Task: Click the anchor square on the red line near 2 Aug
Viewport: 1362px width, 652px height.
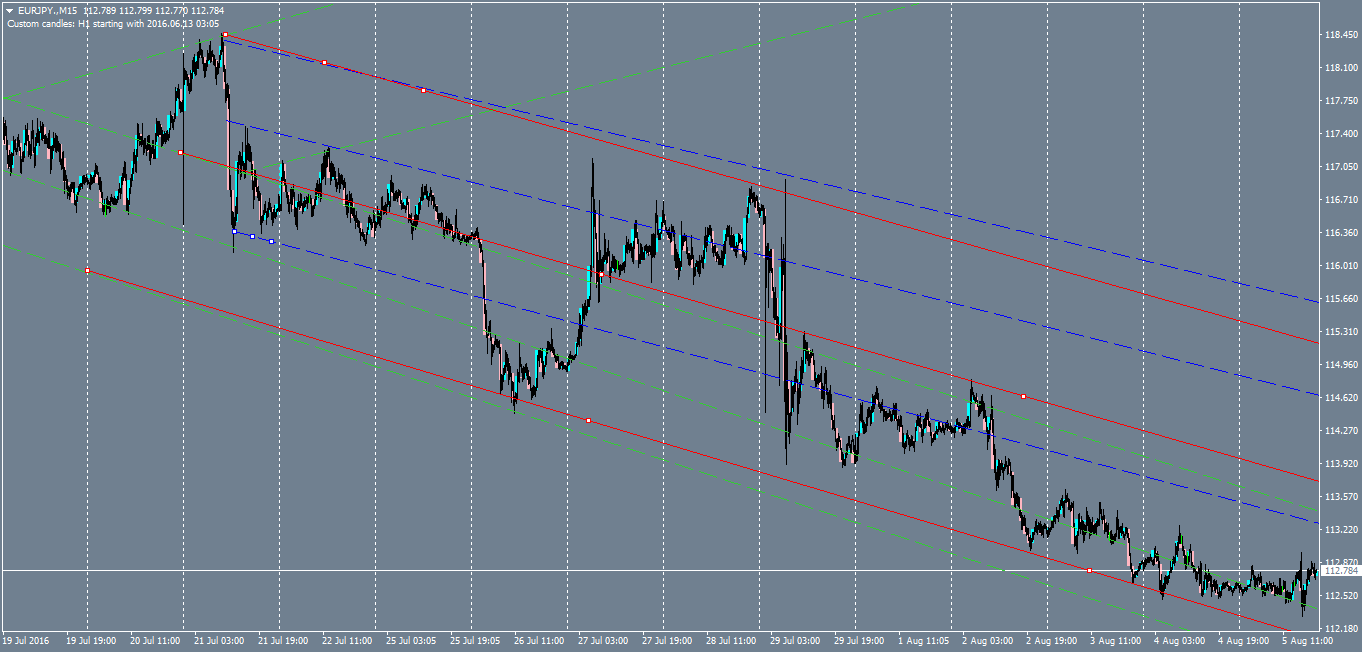Action: point(1023,396)
